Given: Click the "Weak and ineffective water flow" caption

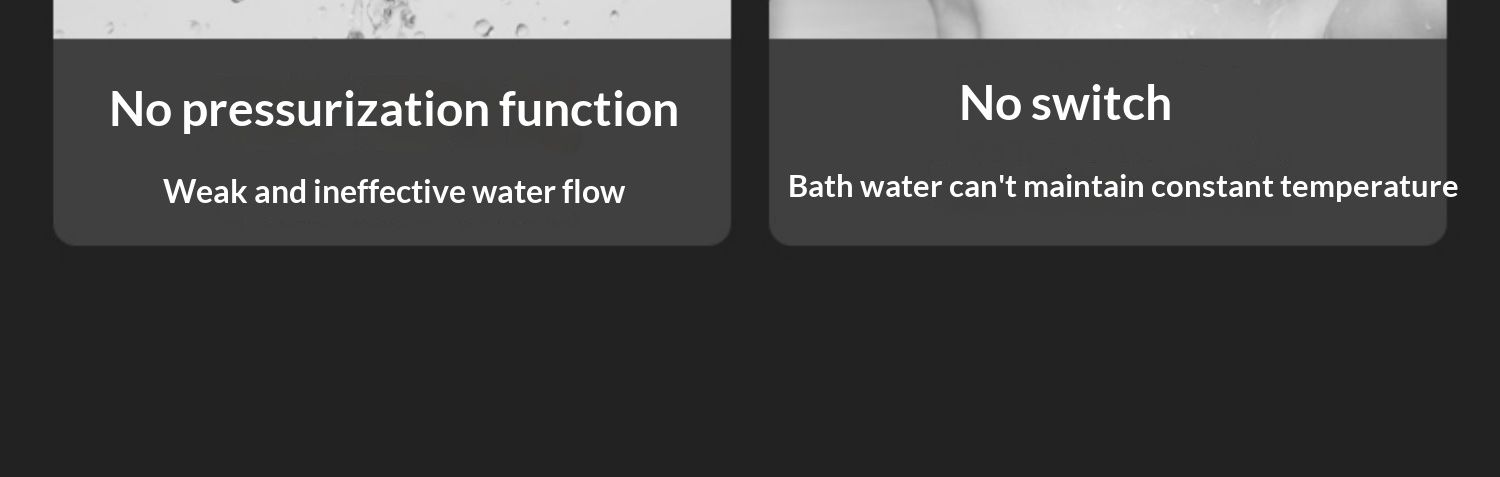Looking at the screenshot, I should point(393,191).
